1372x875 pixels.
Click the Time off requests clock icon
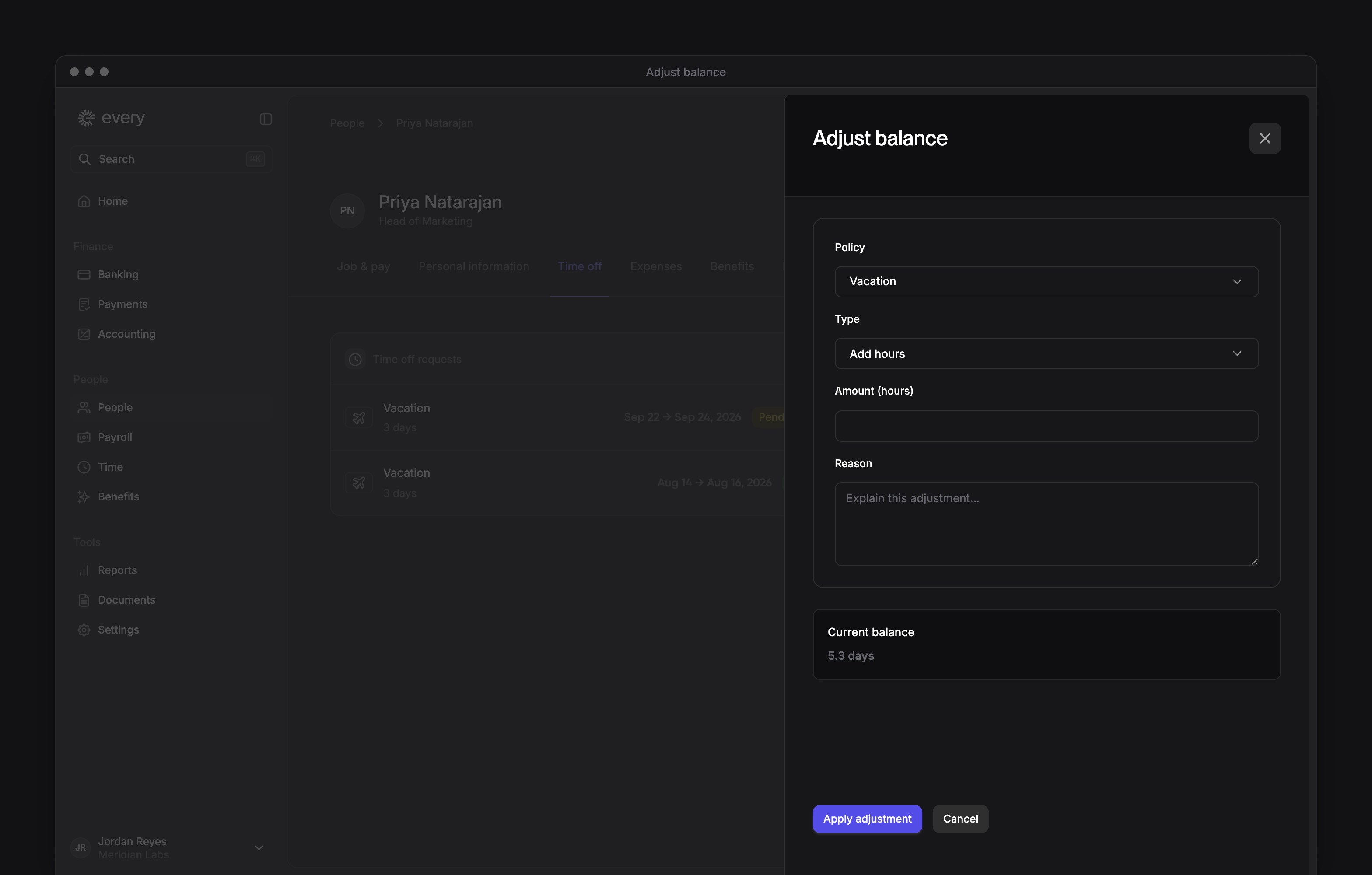pyautogui.click(x=355, y=360)
